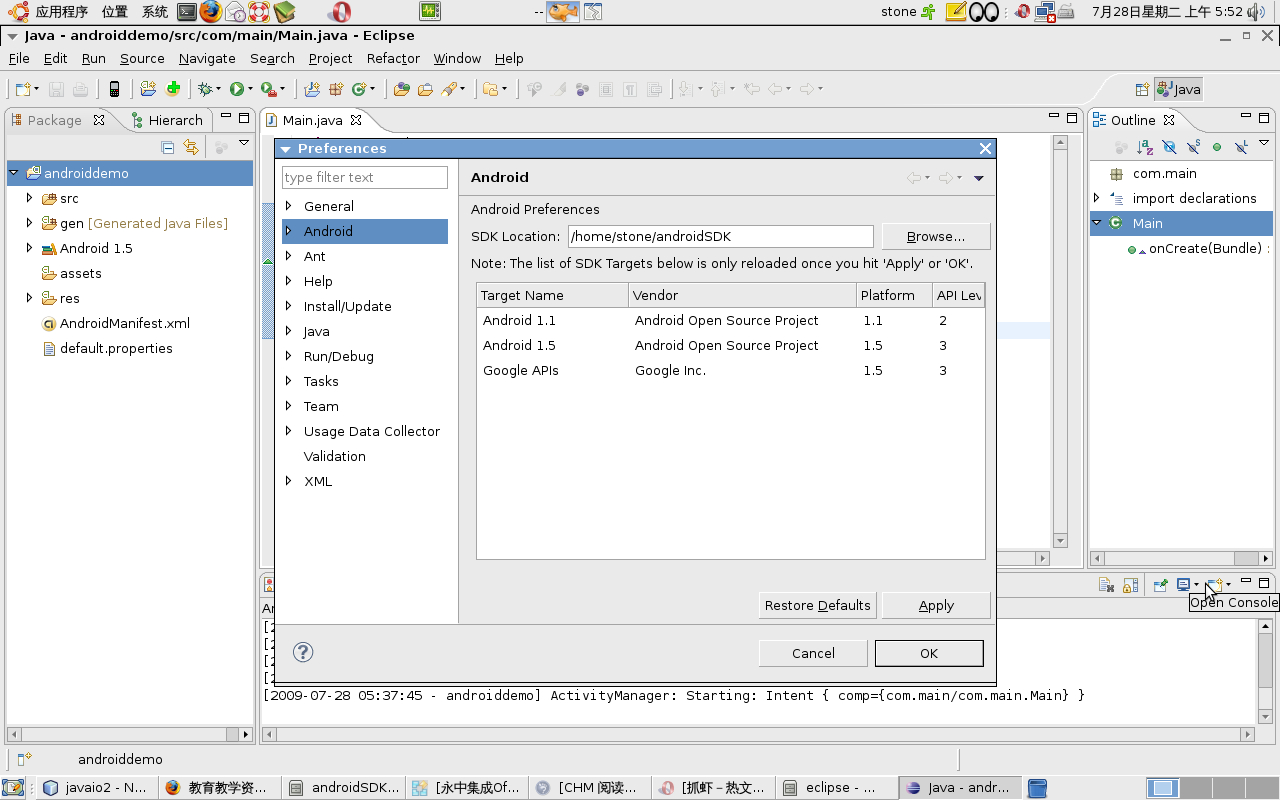The height and width of the screenshot is (800, 1280).
Task: Toggle Scroll Lock in the Console
Action: pyautogui.click(x=1130, y=586)
